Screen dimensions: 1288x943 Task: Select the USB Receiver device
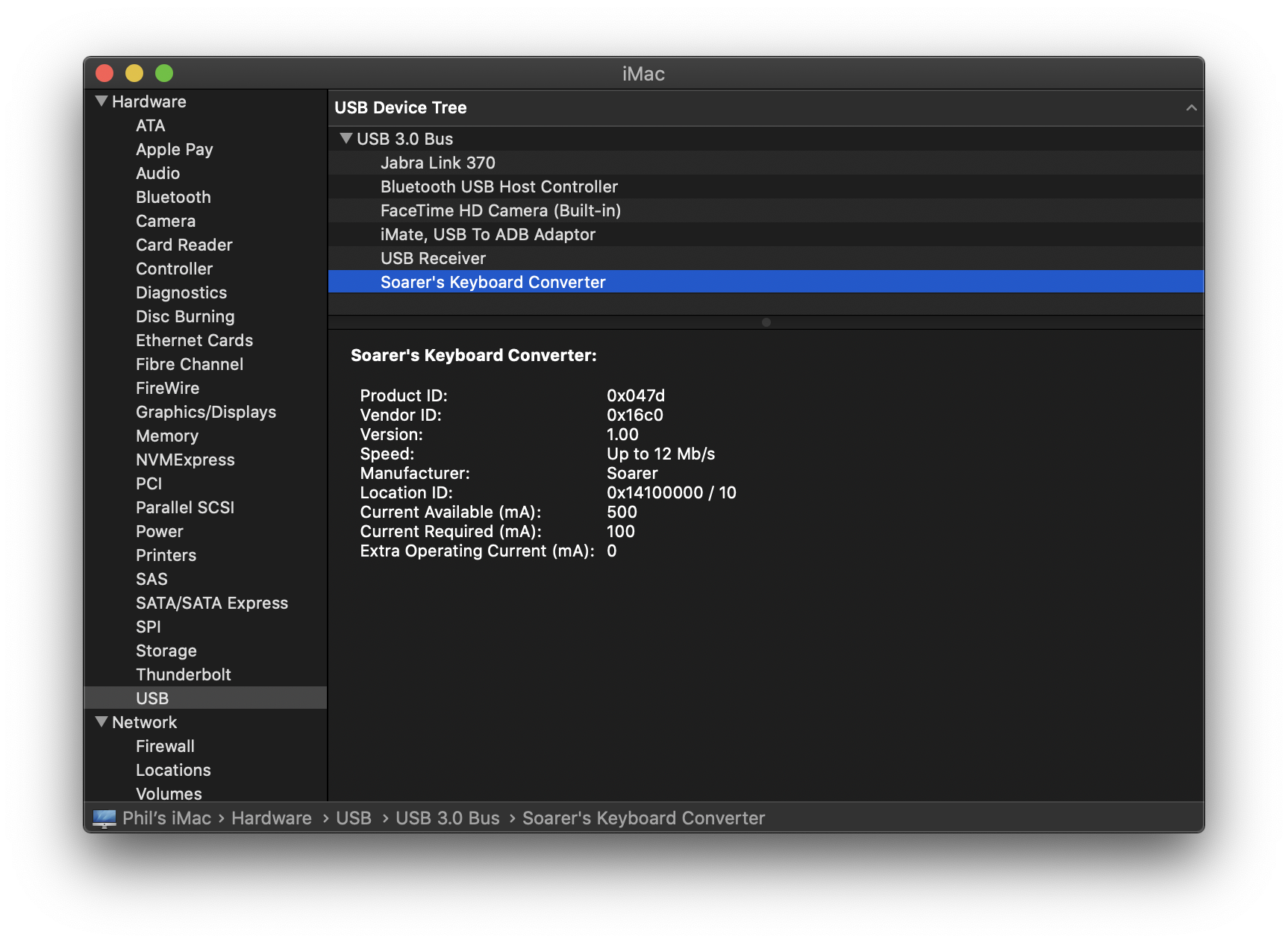point(433,258)
